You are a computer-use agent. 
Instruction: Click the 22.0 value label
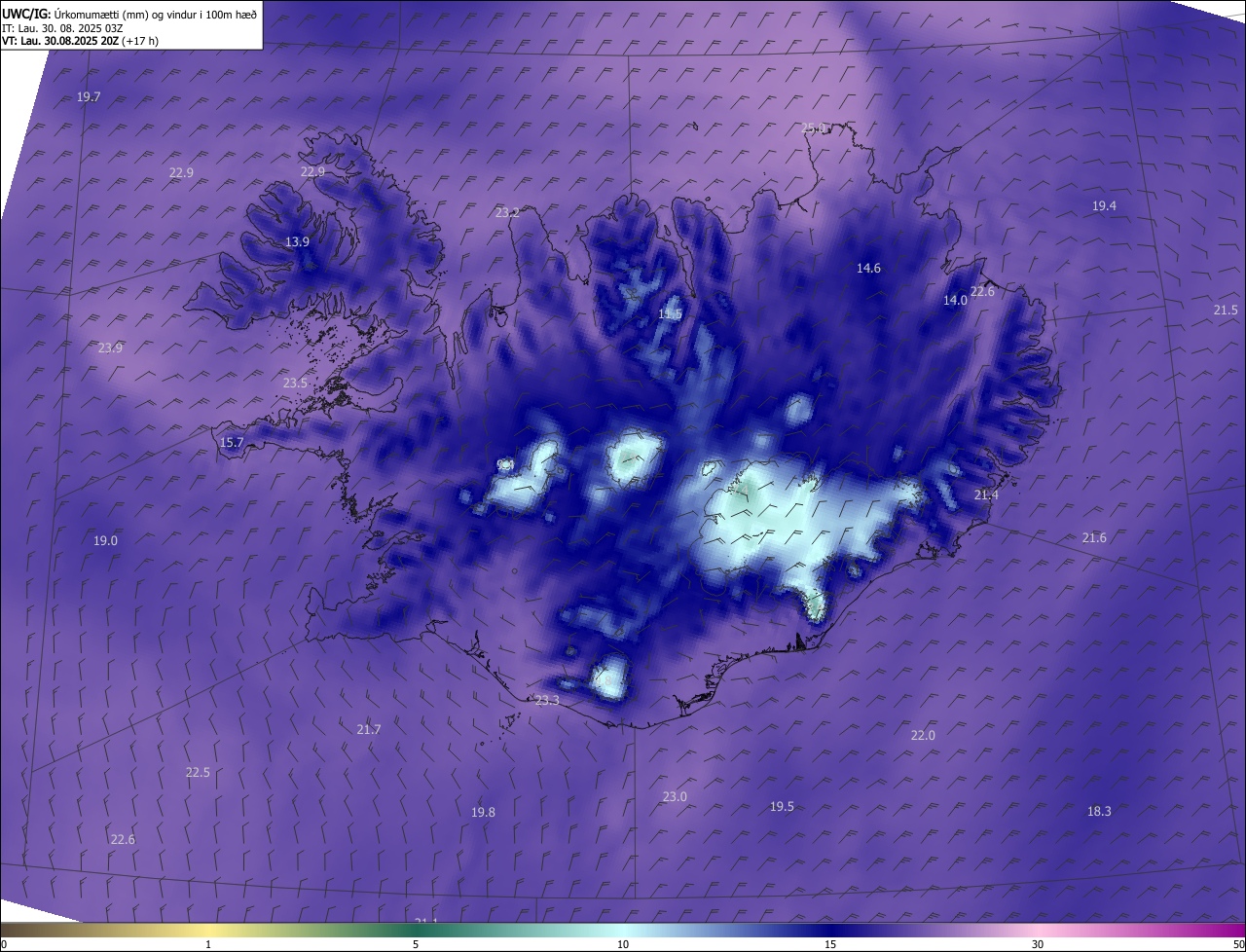923,736
